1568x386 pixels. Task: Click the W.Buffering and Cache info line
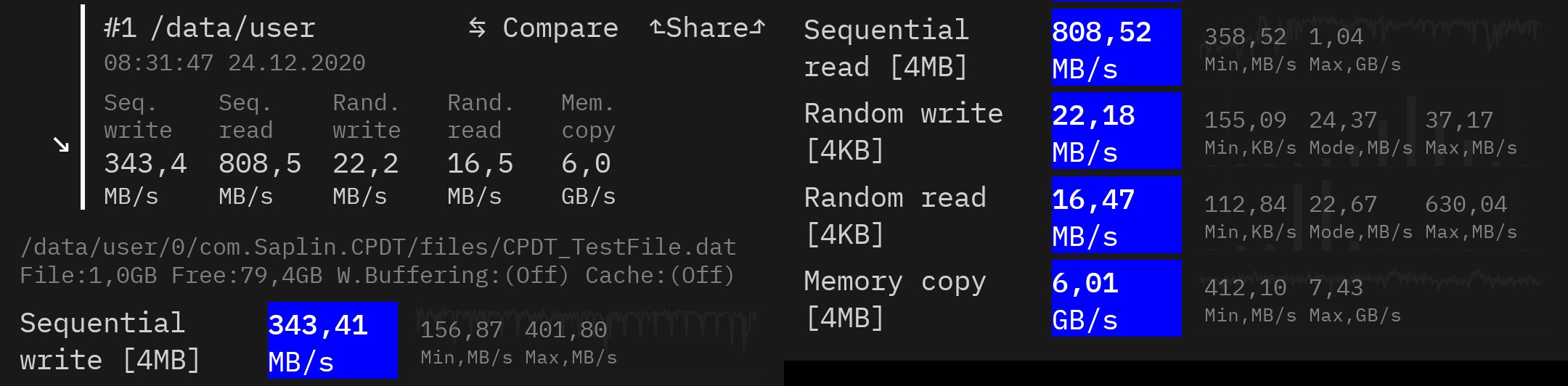pos(377,276)
